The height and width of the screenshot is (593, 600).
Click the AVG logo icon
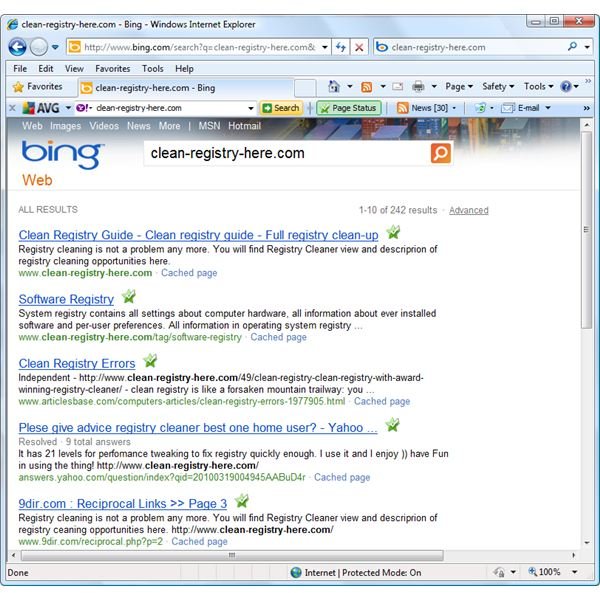click(41, 108)
